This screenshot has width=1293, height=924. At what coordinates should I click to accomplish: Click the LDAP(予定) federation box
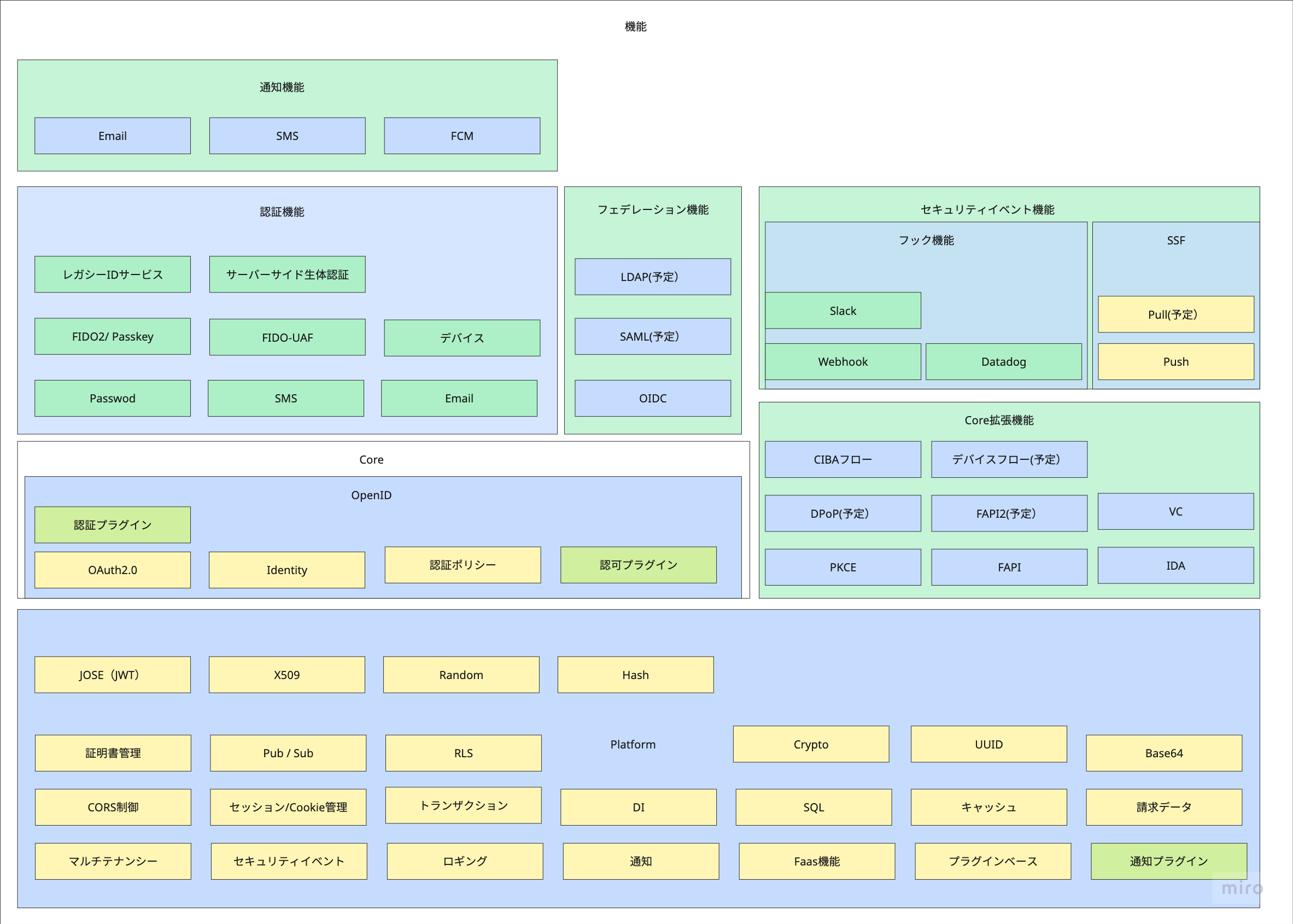(652, 277)
